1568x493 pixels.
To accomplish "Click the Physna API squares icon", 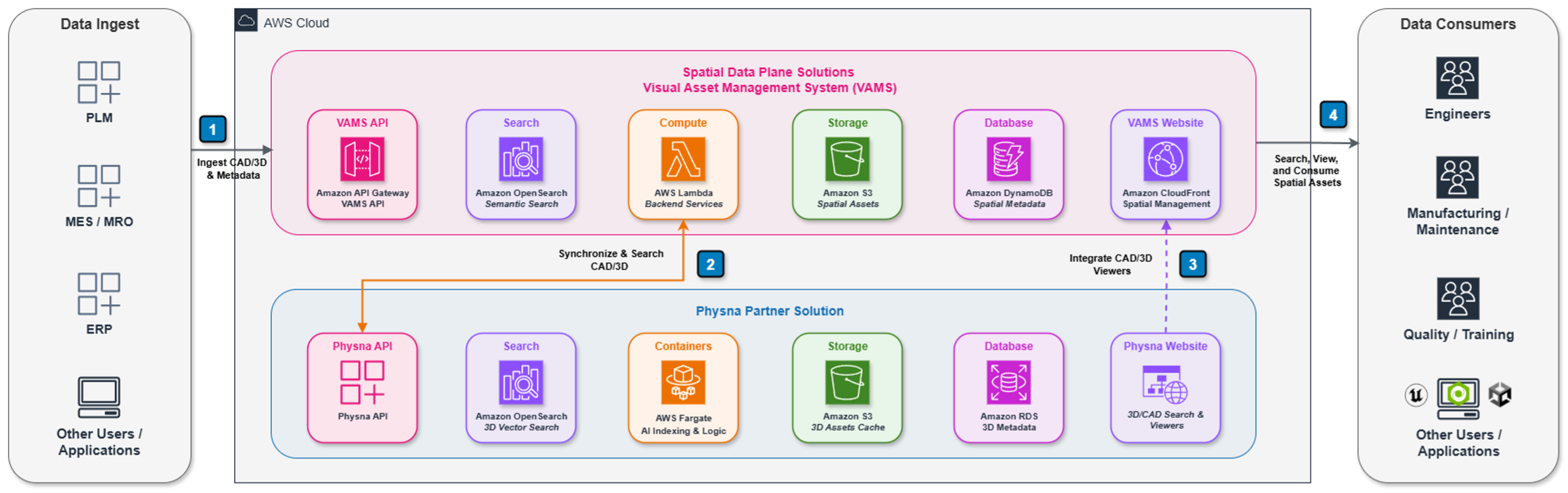I will pos(362,383).
